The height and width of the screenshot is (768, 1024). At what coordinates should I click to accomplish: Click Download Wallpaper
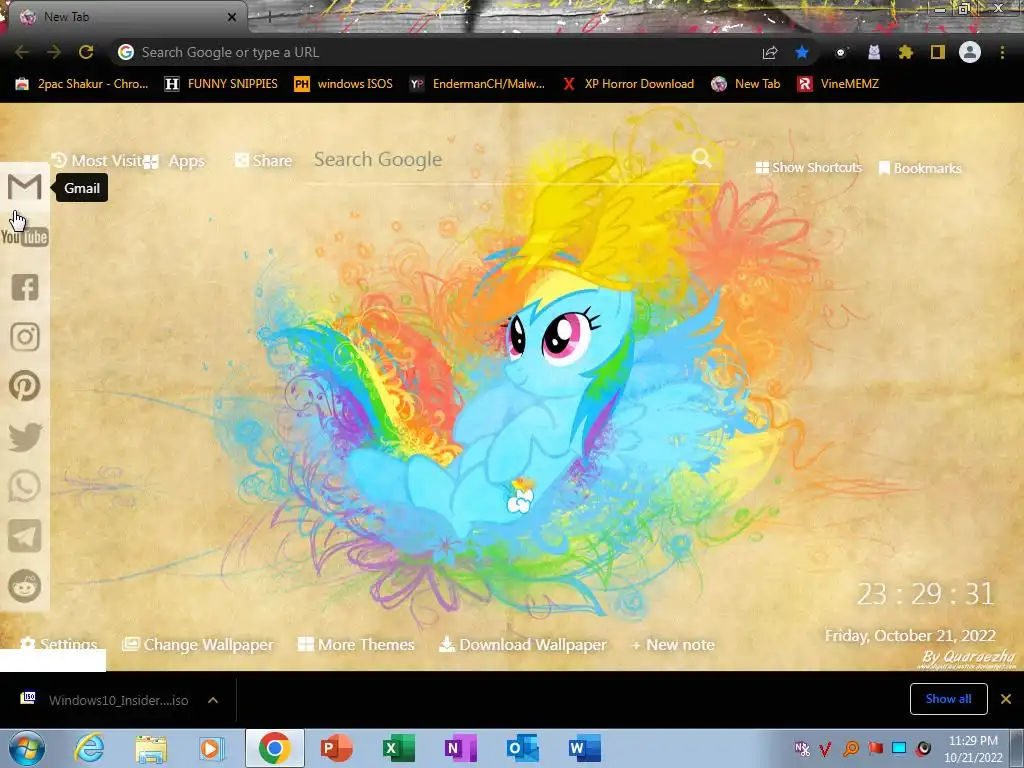click(522, 645)
